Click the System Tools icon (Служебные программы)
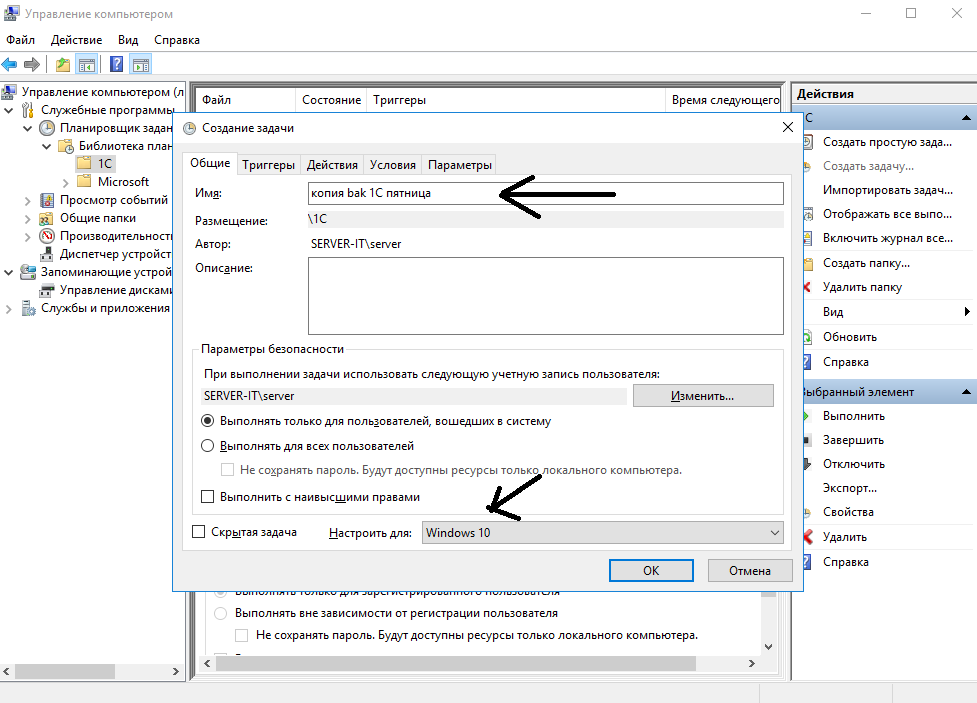This screenshot has width=977, height=703. coord(27,110)
